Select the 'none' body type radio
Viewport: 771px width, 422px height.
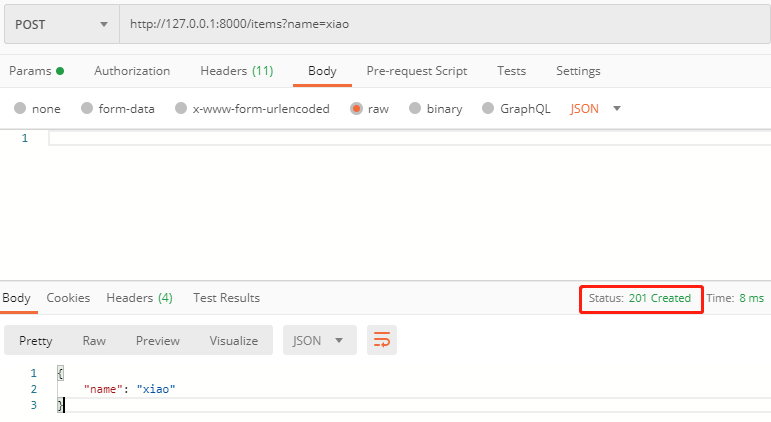pyautogui.click(x=20, y=109)
